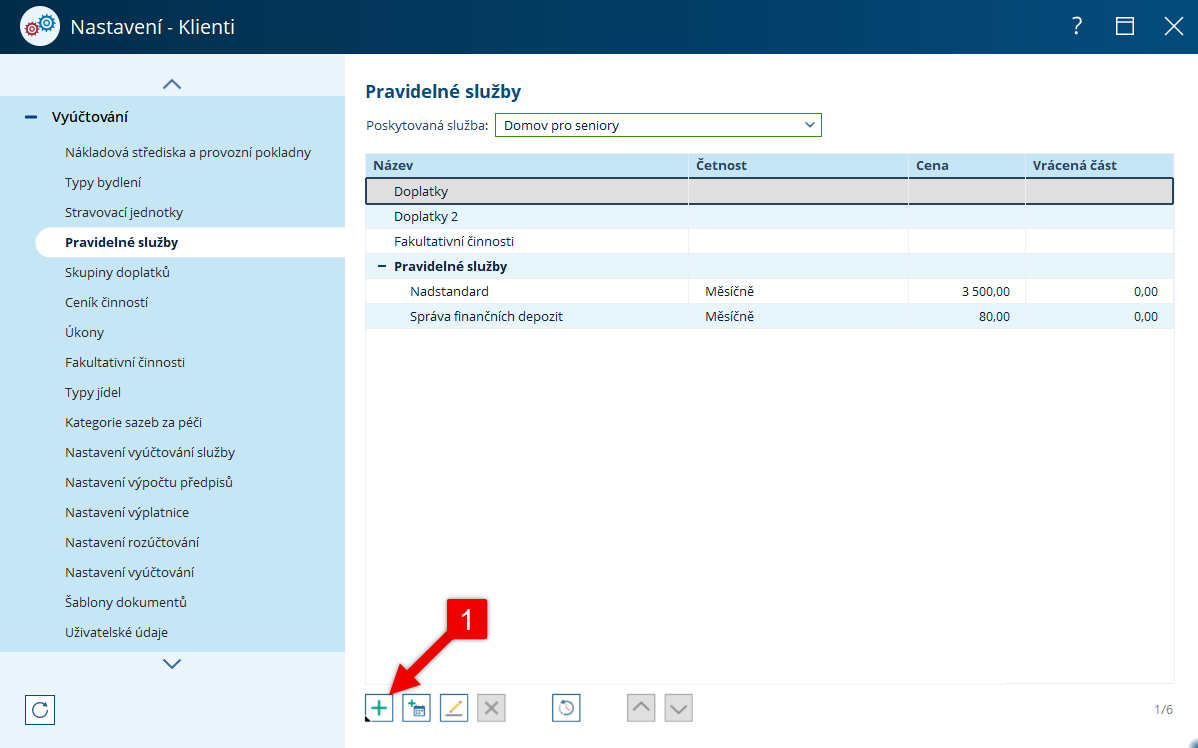Click the Četnost column header
Viewport: 1198px width, 748px height.
pyautogui.click(x=798, y=165)
